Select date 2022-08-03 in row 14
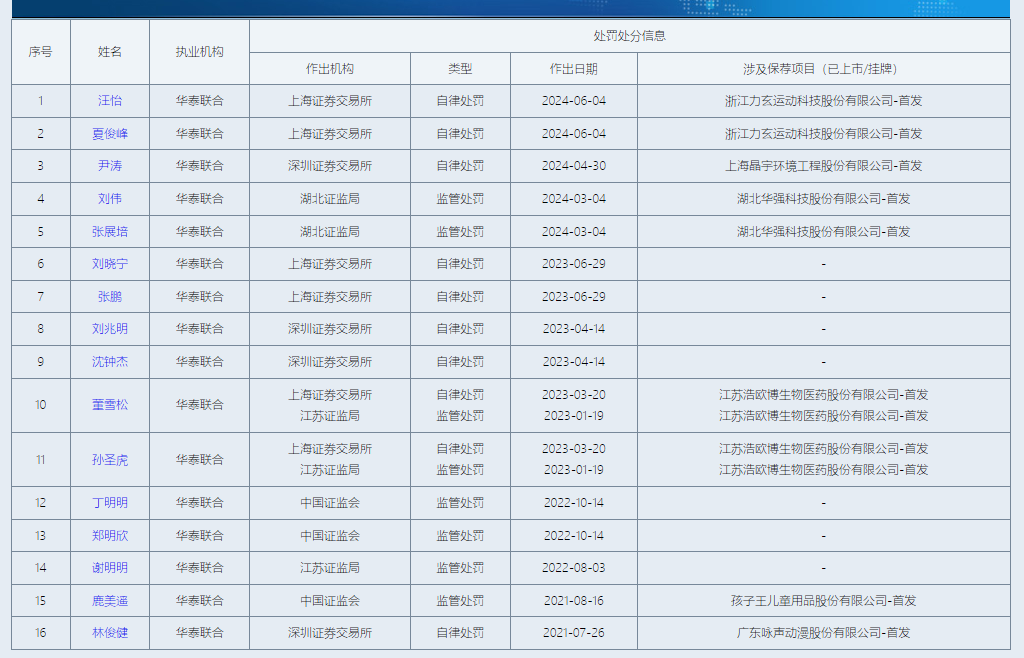1024x658 pixels. pos(573,568)
